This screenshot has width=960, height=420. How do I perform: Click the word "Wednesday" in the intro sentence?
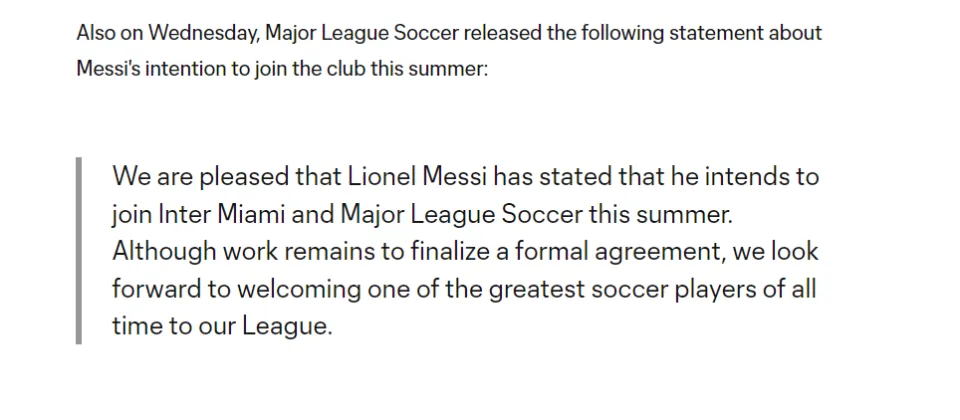pyautogui.click(x=203, y=33)
